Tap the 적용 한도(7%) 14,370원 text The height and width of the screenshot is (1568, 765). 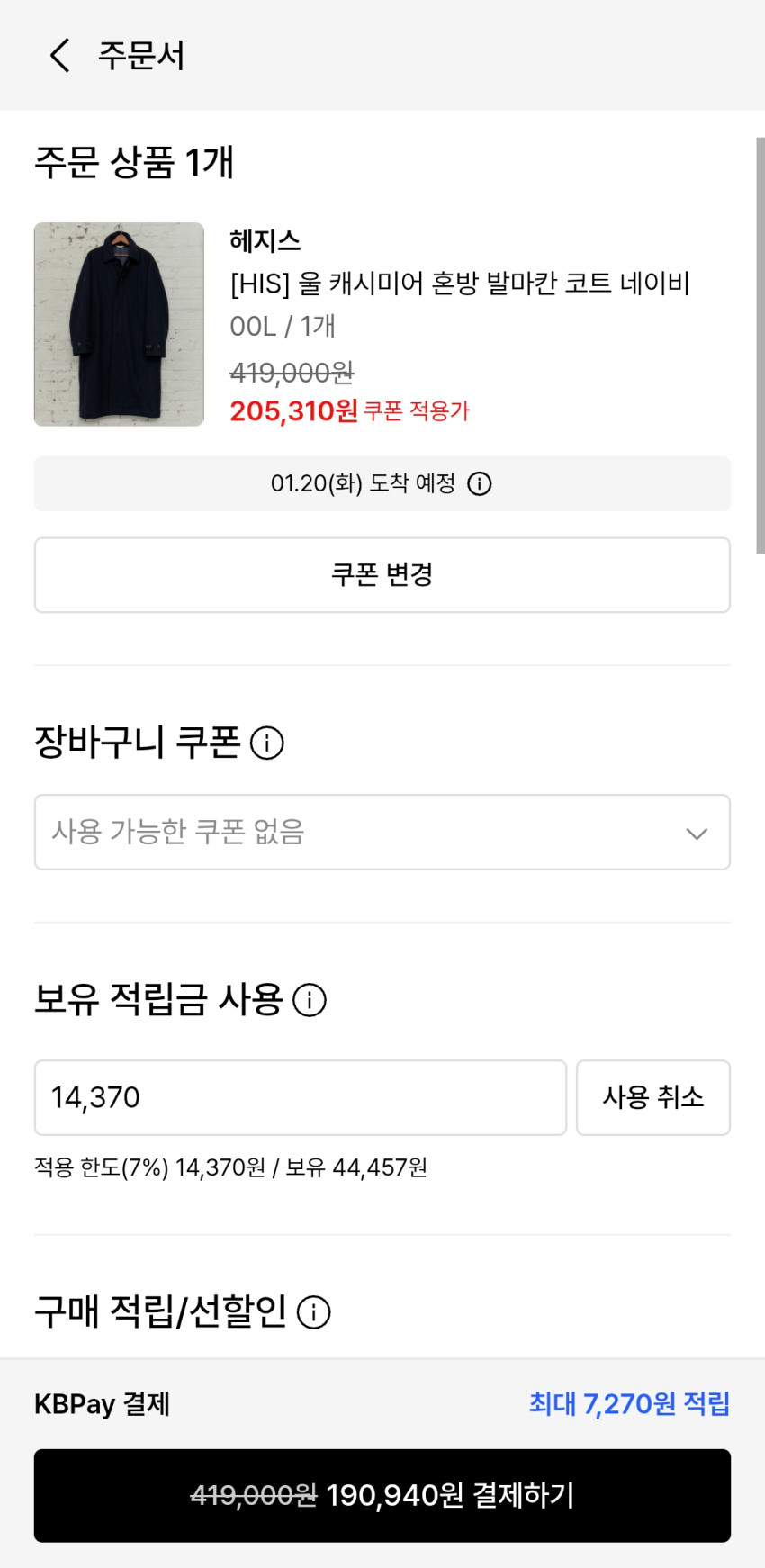149,1167
